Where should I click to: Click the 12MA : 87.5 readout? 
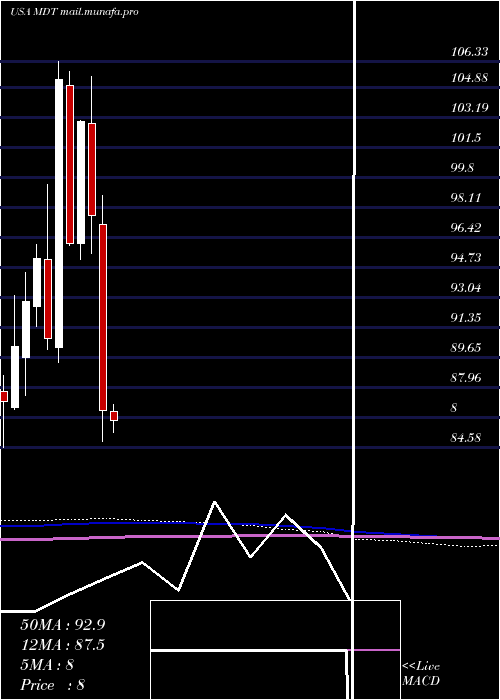(62, 645)
